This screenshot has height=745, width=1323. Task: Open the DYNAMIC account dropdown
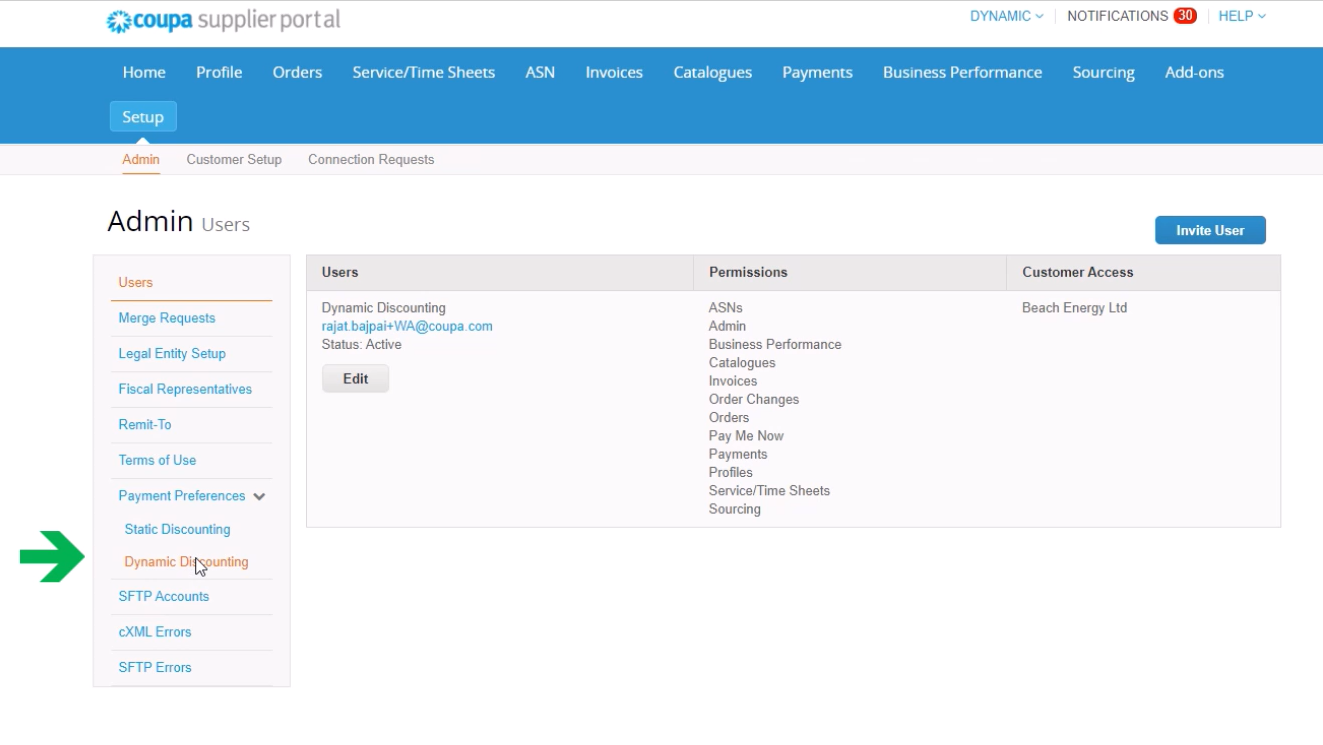click(x=1006, y=16)
